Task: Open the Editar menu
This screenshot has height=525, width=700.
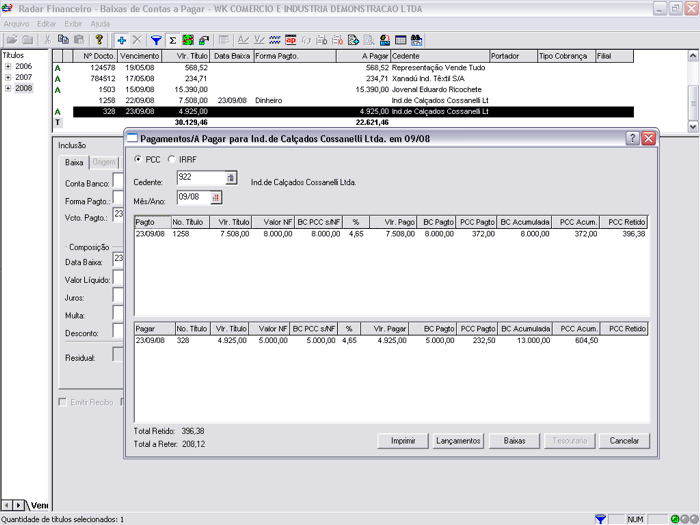Action: click(x=46, y=23)
